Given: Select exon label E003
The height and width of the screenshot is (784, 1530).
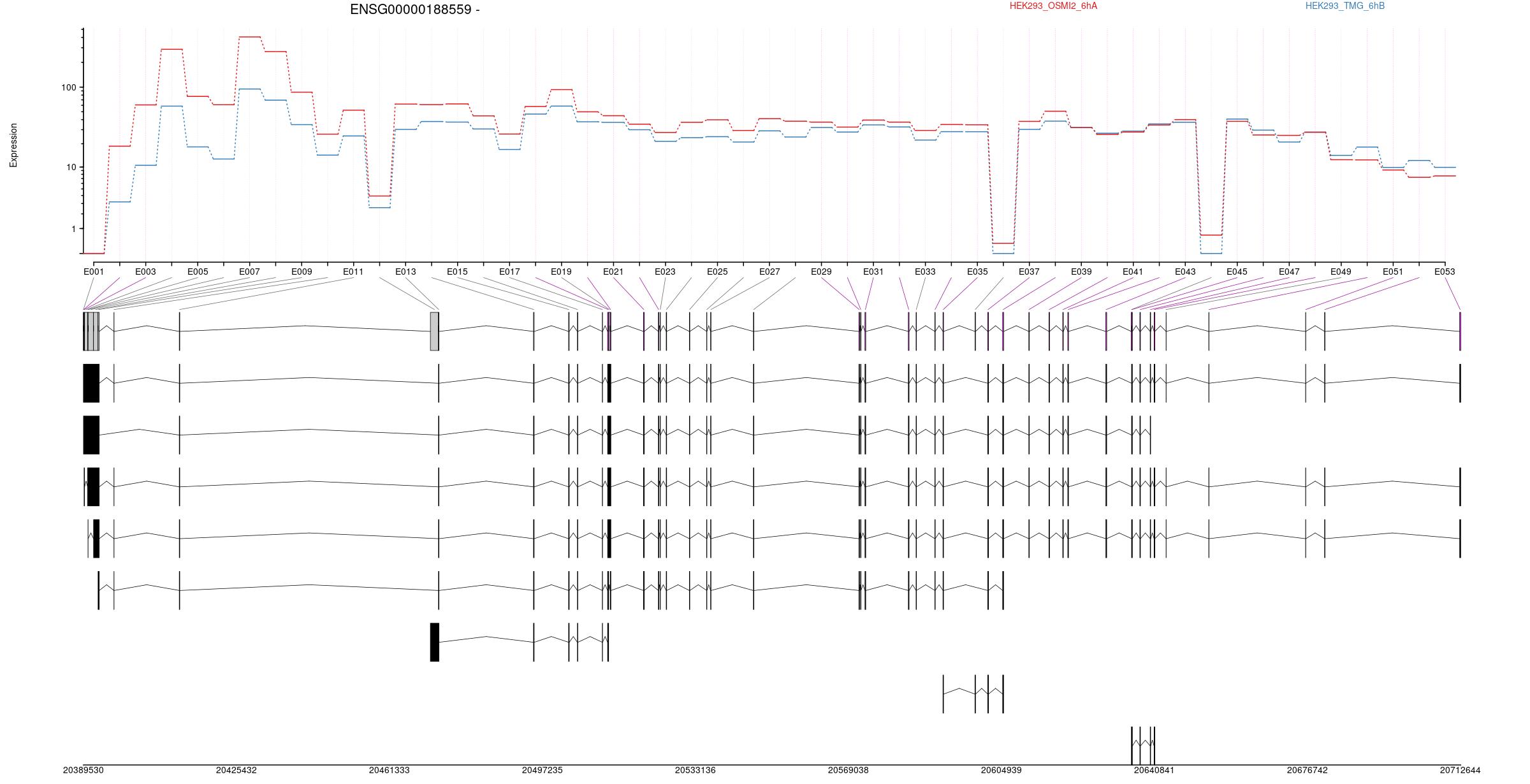Looking at the screenshot, I should pos(145,272).
